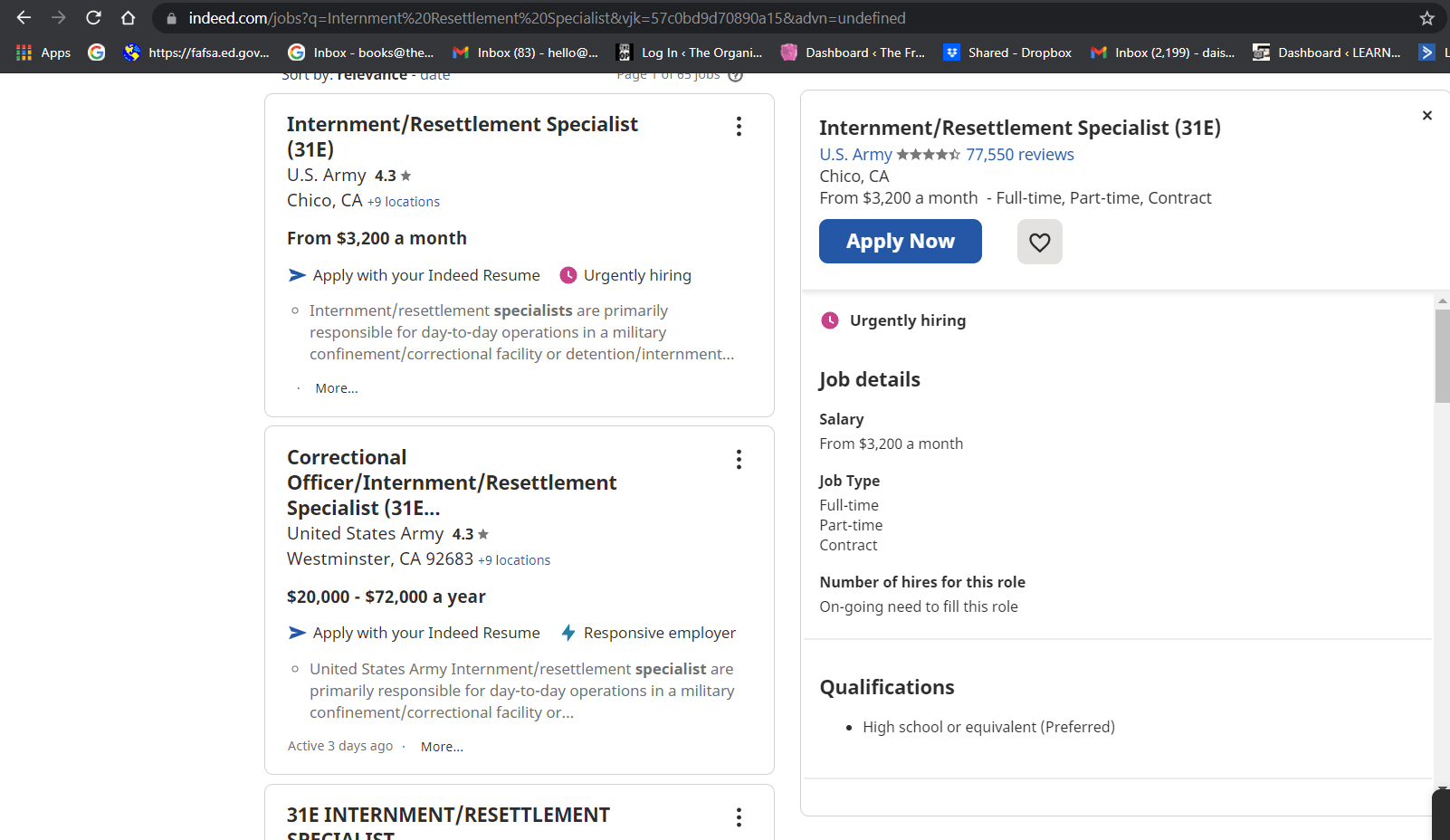This screenshot has height=840, width=1450.
Task: Expand More... on Correctional Officer listing
Action: coord(442,747)
